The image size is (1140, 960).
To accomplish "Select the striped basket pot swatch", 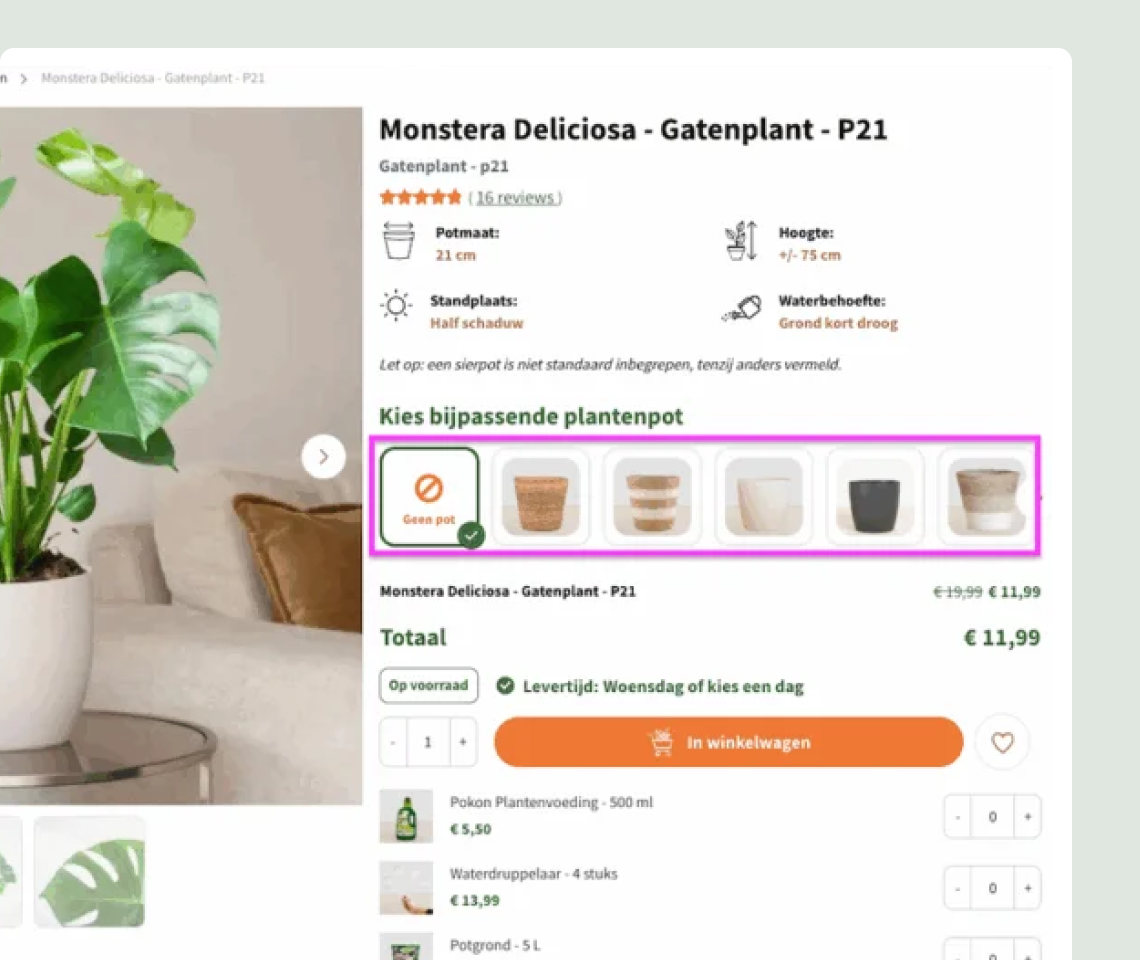I will tap(652, 496).
